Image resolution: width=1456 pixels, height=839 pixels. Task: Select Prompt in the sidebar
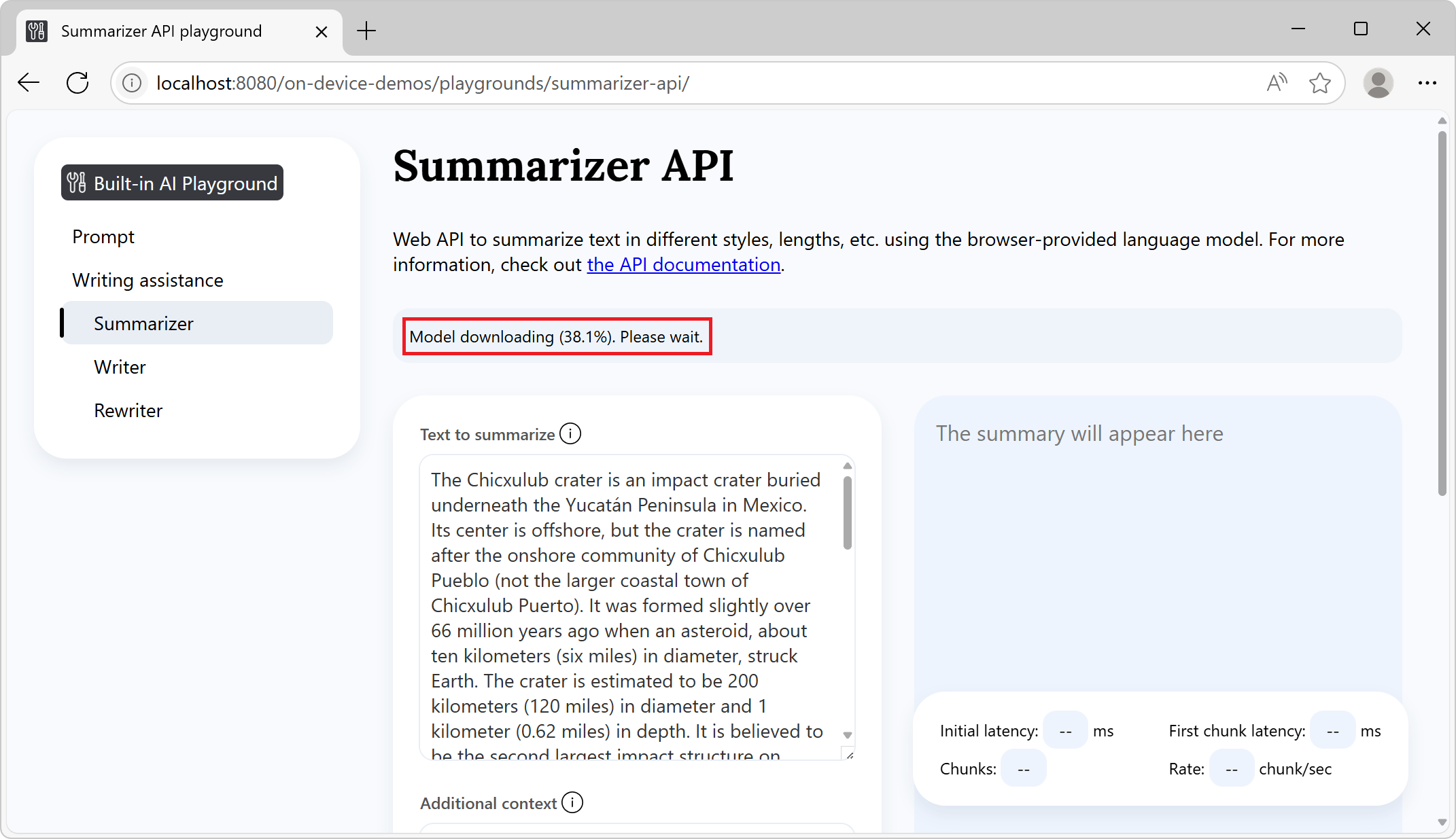click(103, 236)
